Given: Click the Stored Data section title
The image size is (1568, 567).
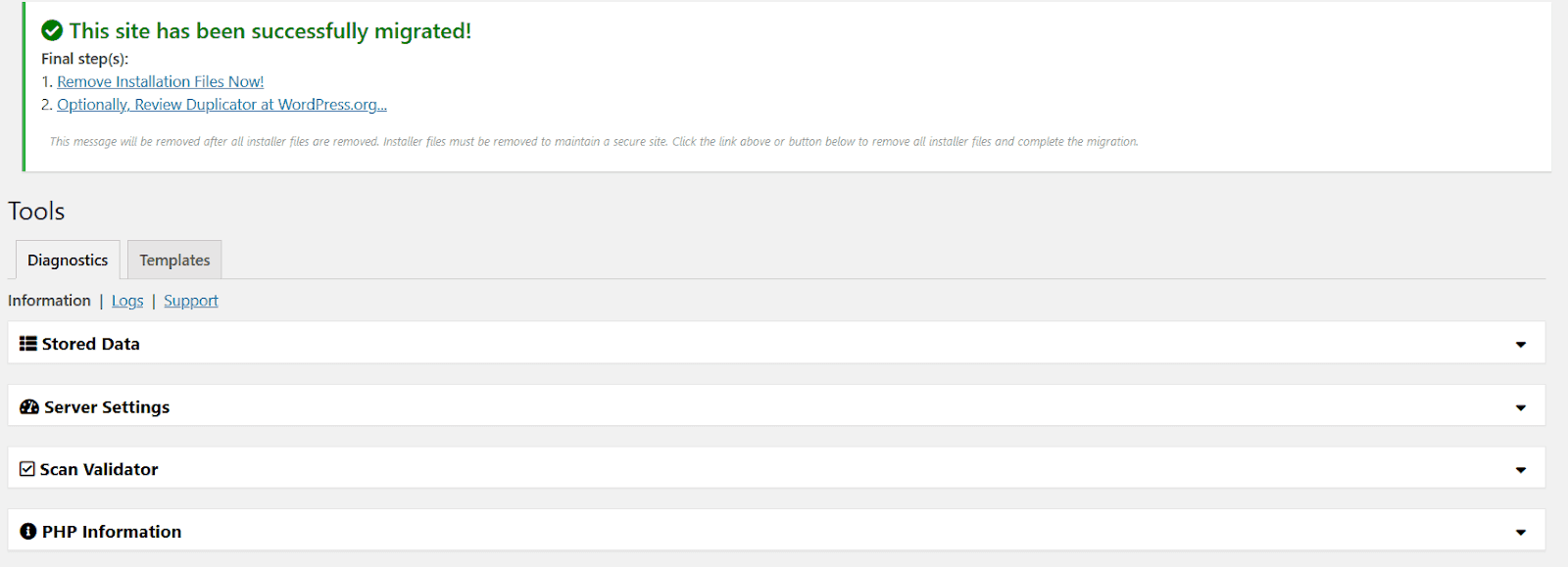Looking at the screenshot, I should (91, 344).
